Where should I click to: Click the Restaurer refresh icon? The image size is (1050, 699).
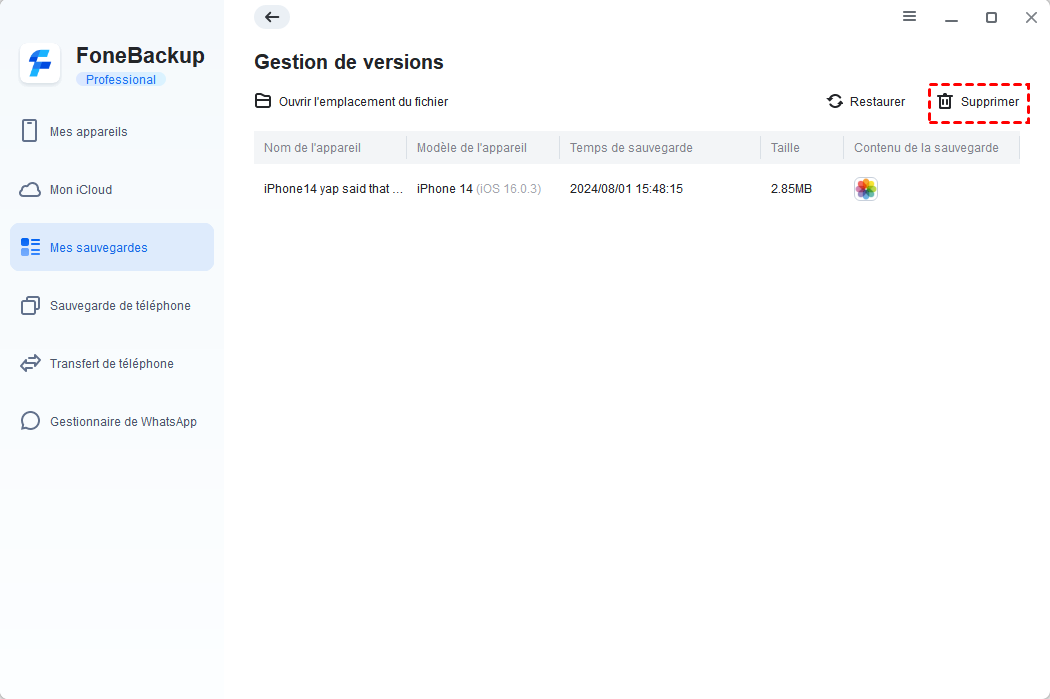point(835,102)
